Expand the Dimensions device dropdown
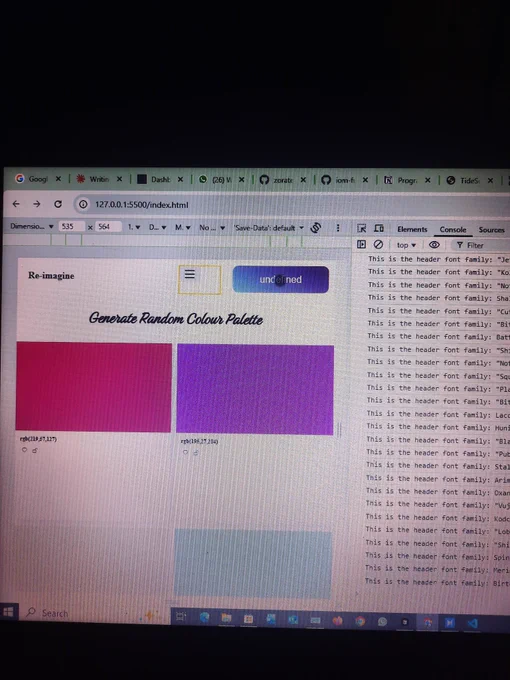 pyautogui.click(x=32, y=226)
